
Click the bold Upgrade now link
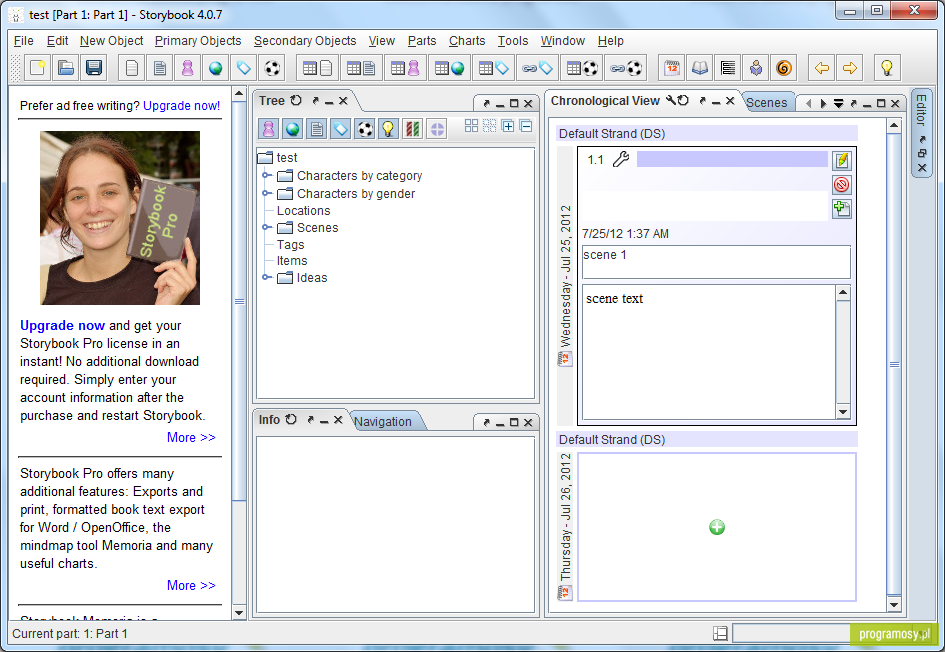[63, 325]
